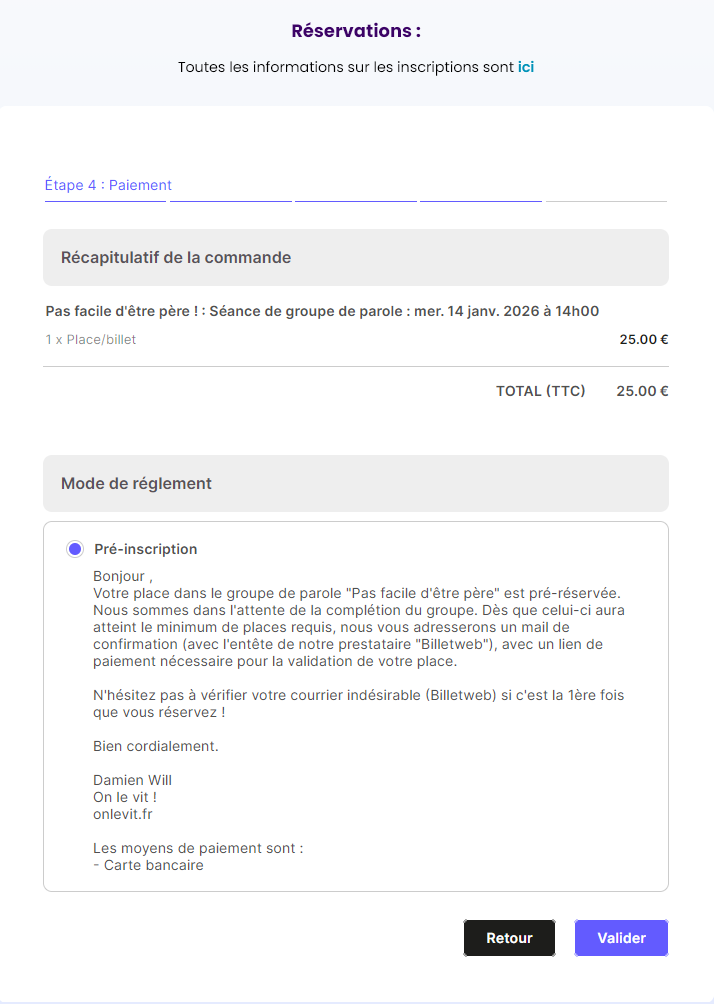This screenshot has height=1004, width=714.
Task: Go back with the Retour button
Action: (x=509, y=938)
